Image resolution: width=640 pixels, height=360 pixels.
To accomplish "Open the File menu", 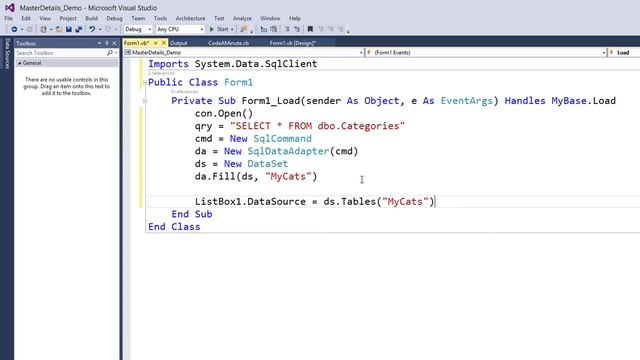I will click(x=8, y=18).
